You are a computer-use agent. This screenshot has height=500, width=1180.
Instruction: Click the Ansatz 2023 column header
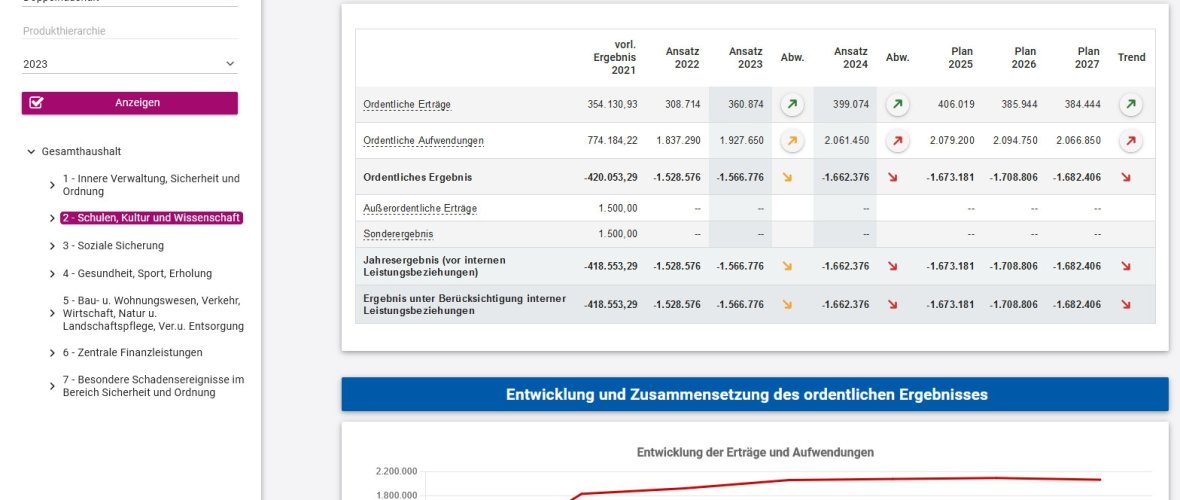point(745,58)
